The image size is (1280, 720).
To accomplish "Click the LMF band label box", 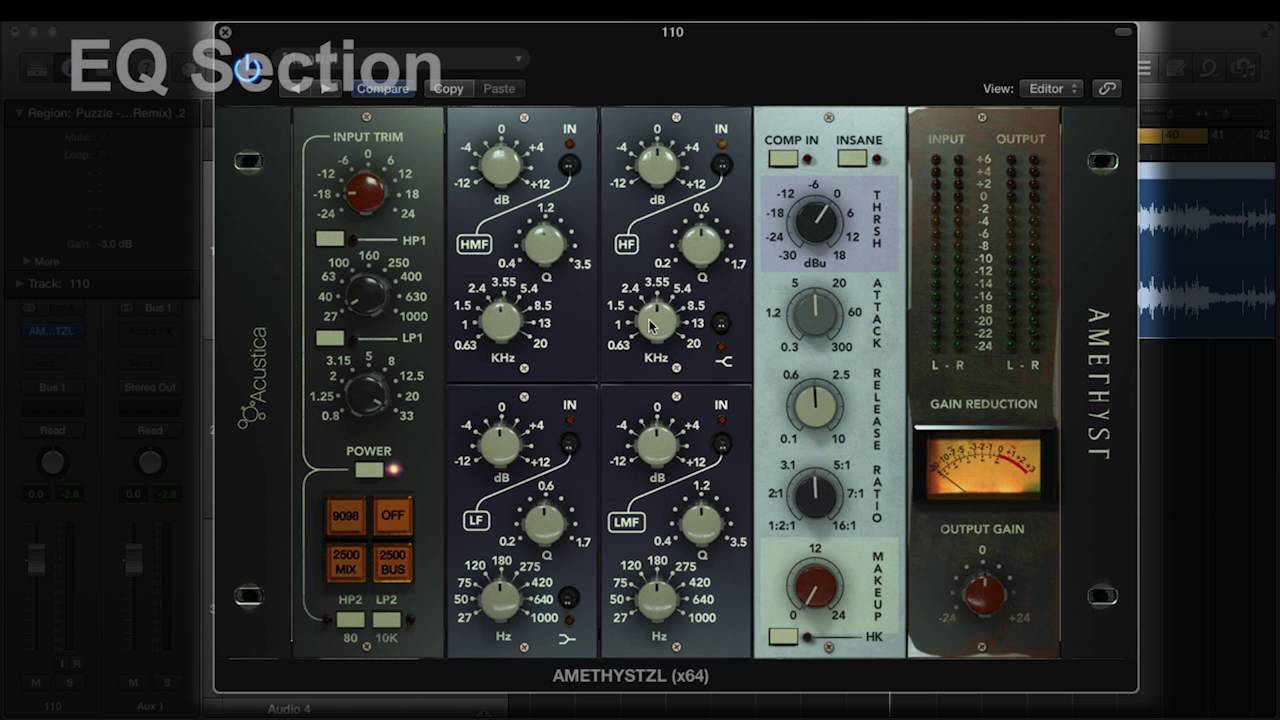I will tap(628, 522).
